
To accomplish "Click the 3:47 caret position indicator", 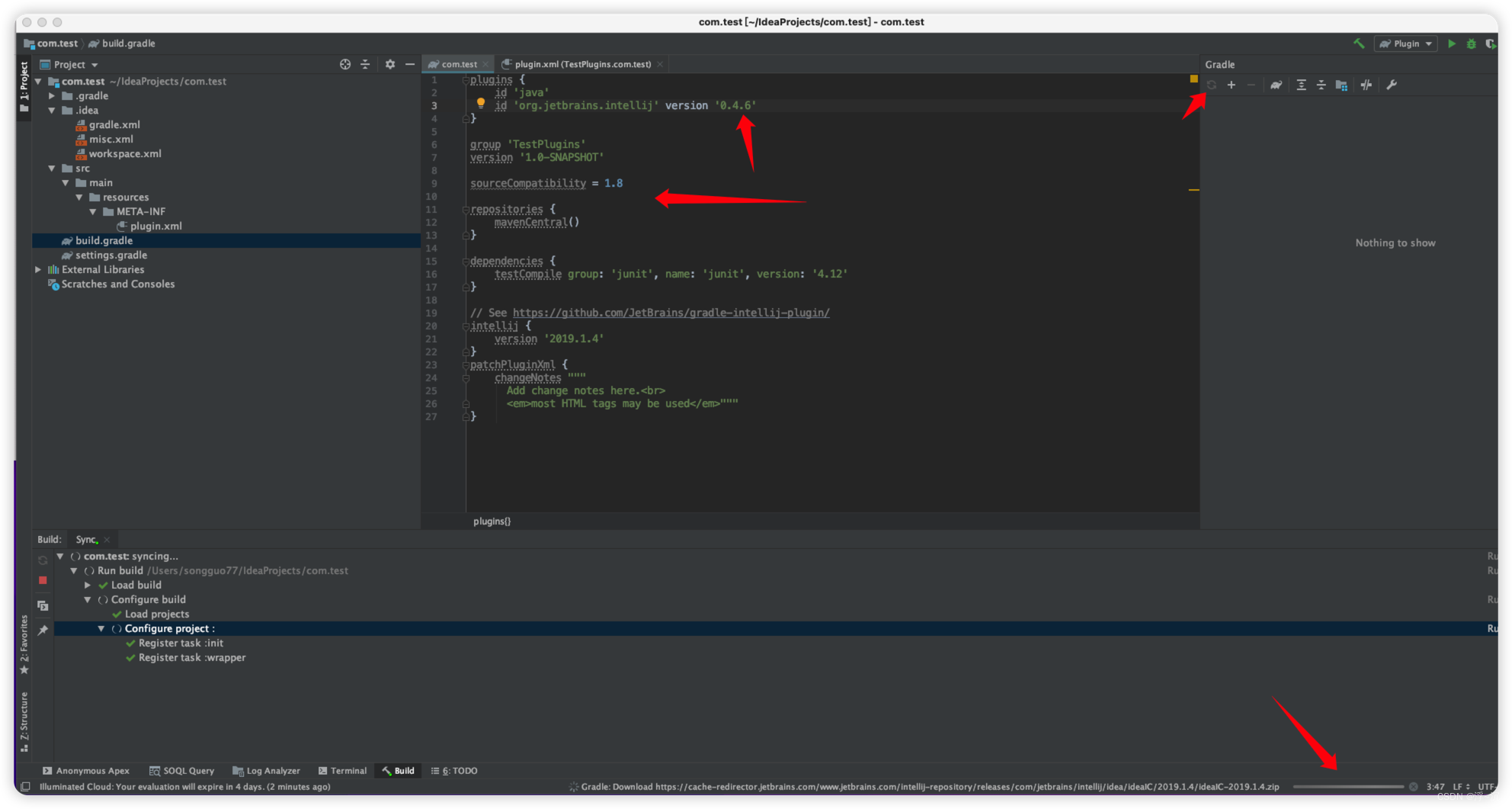I will click(x=1435, y=786).
